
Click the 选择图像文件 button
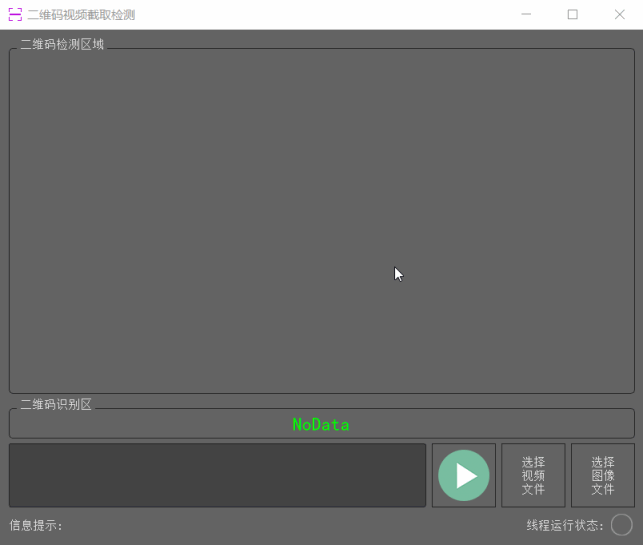click(x=603, y=475)
